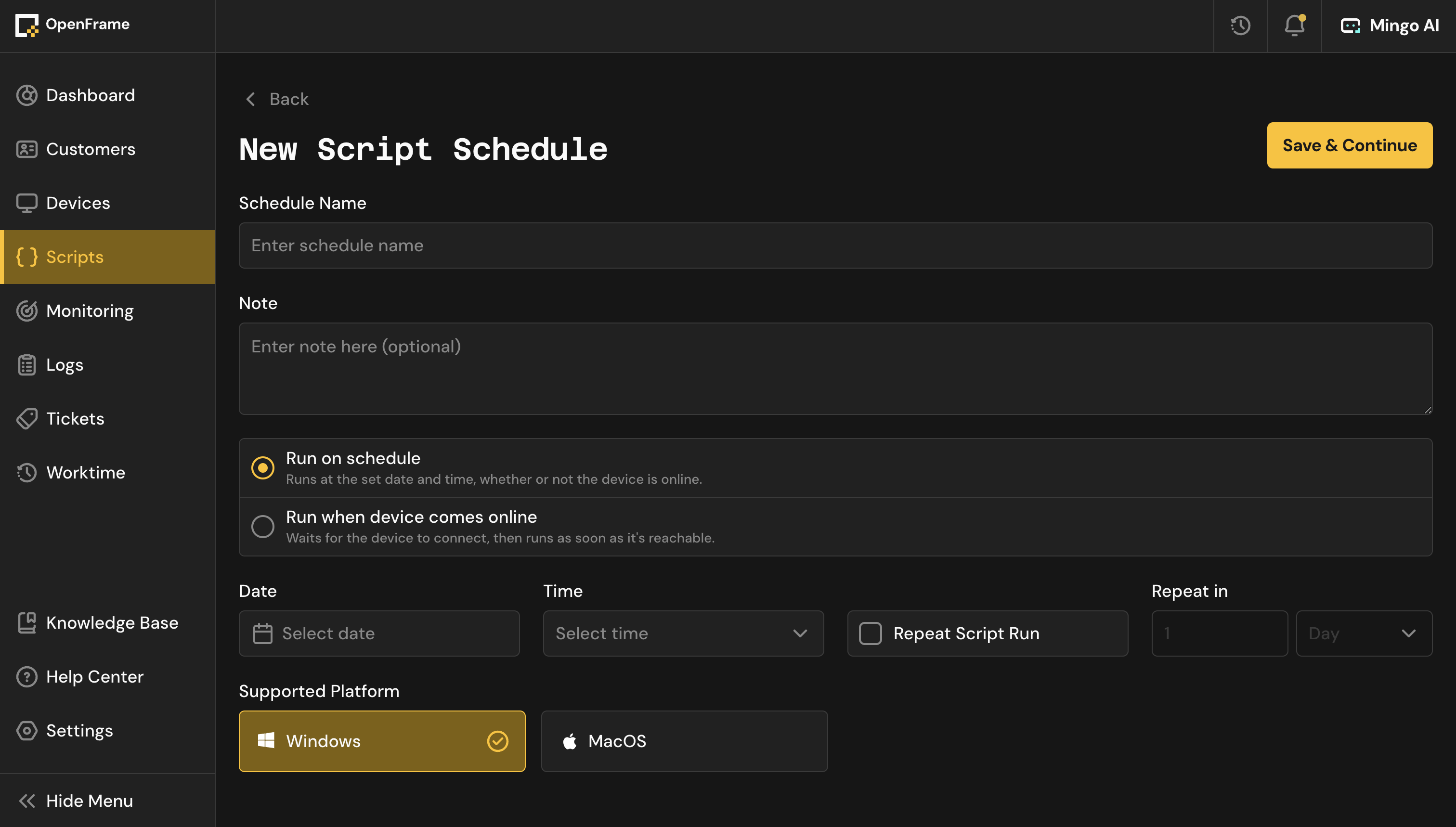Toggle MacOS supported platform card
This screenshot has width=1456, height=827.
pos(684,741)
